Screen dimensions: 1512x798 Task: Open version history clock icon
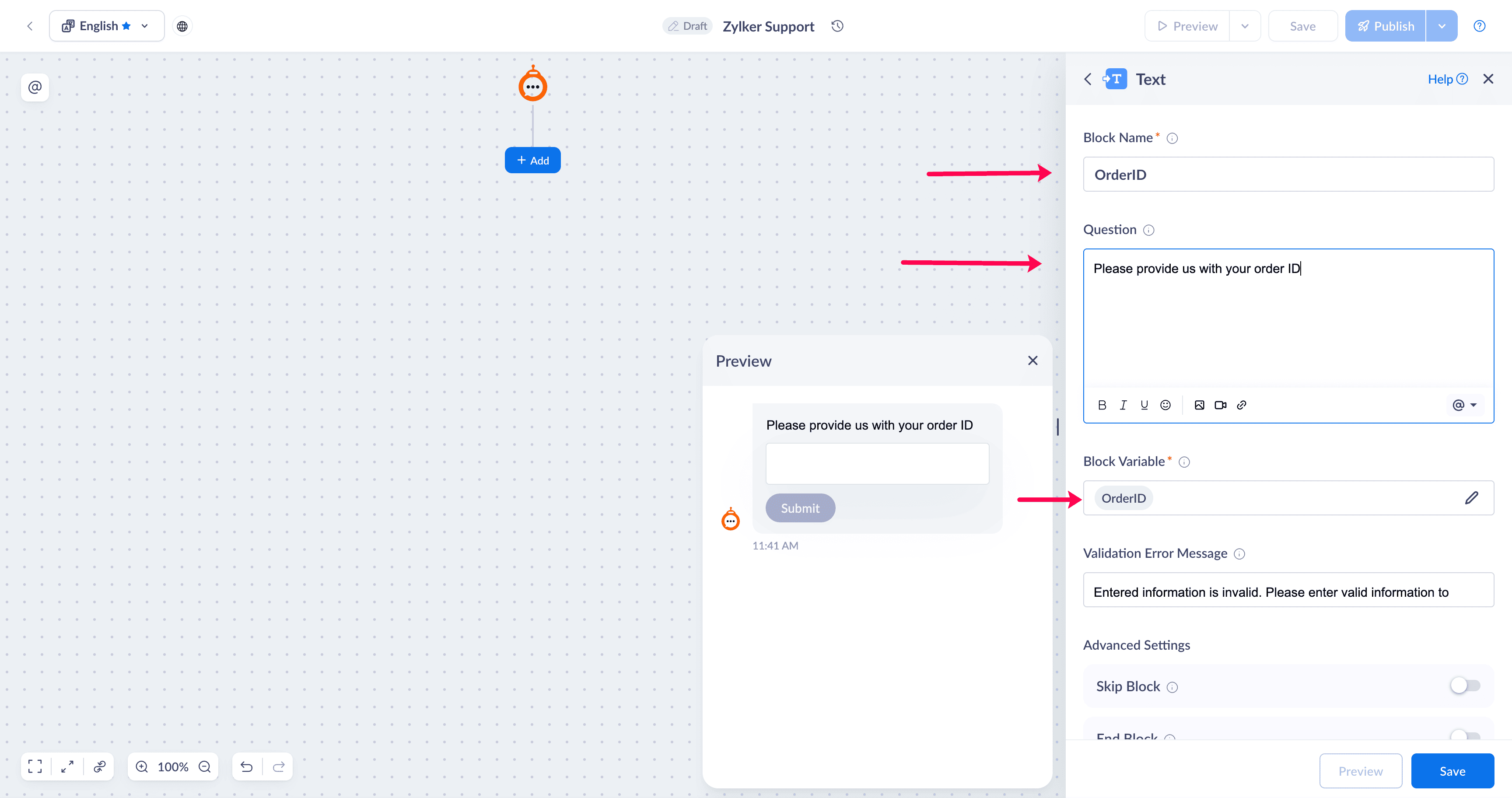click(x=837, y=26)
